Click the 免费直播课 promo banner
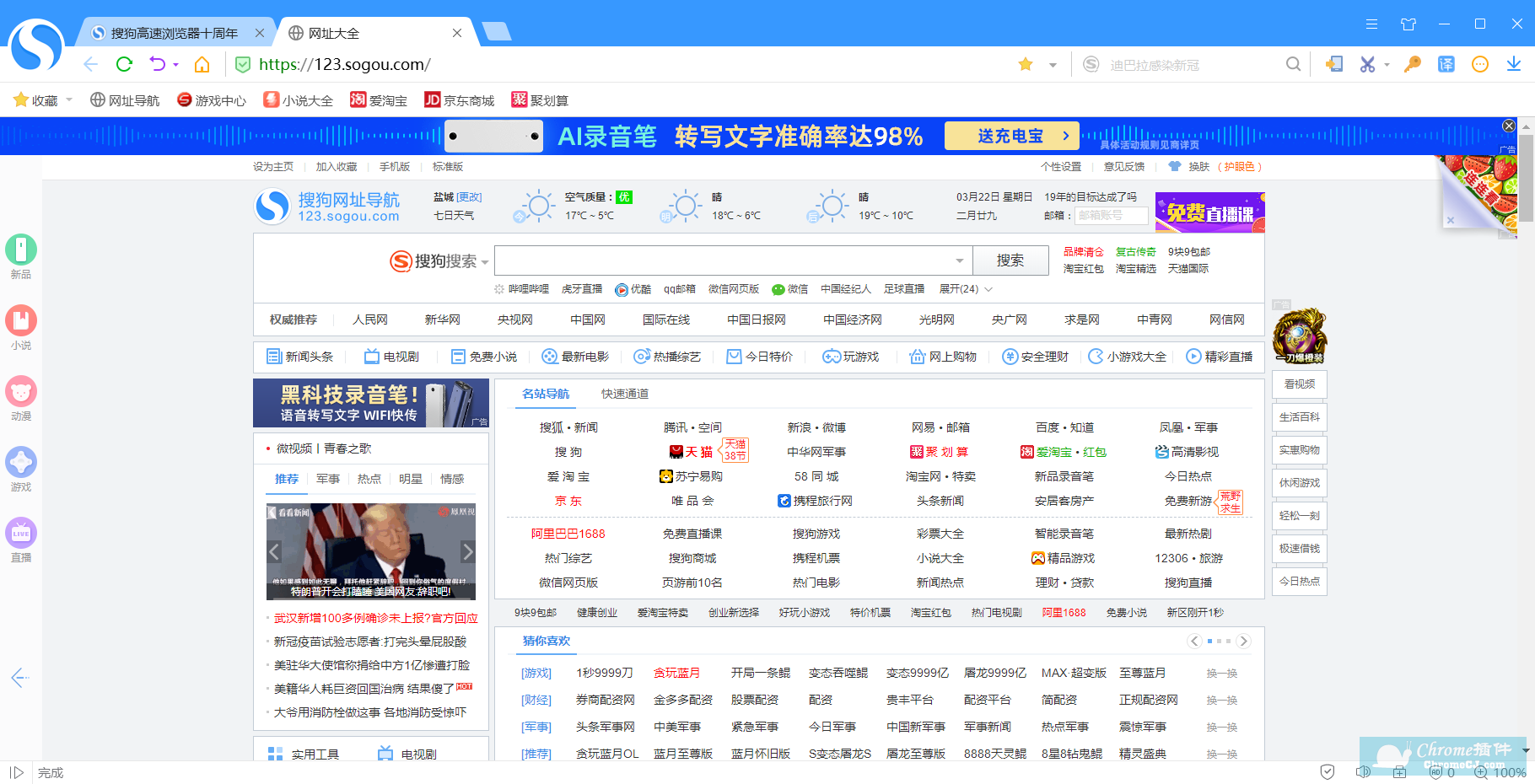The image size is (1535, 784). (x=1210, y=212)
